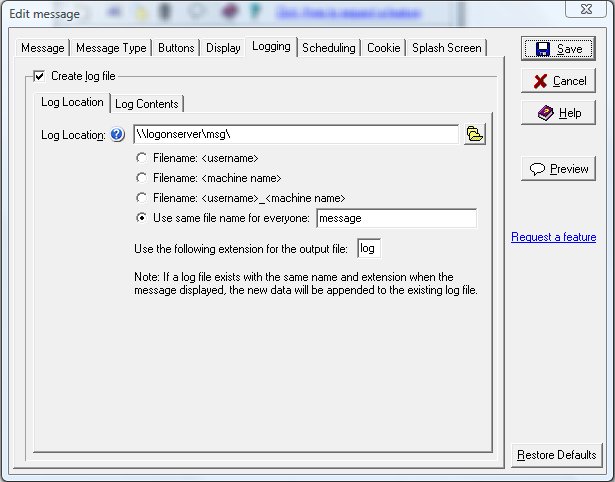Open the Message Type tab

pyautogui.click(x=111, y=48)
